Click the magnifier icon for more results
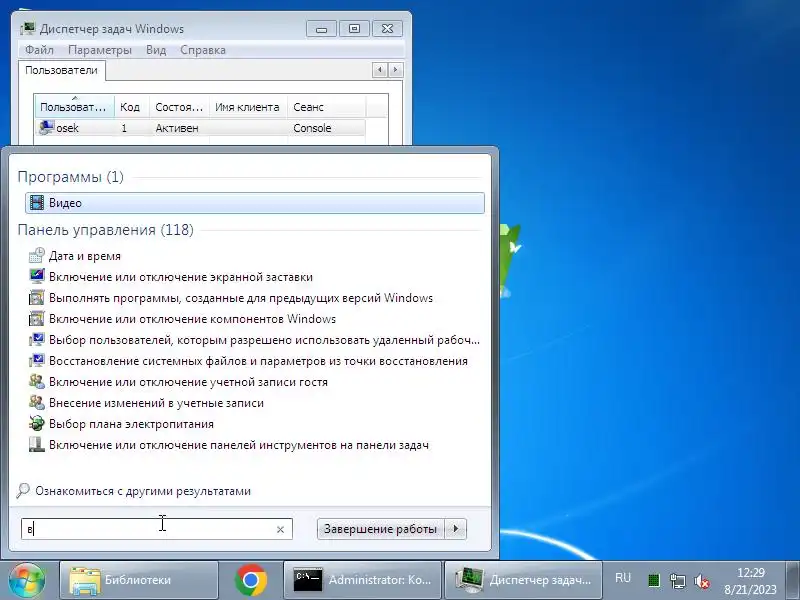800x600 pixels. 23,490
